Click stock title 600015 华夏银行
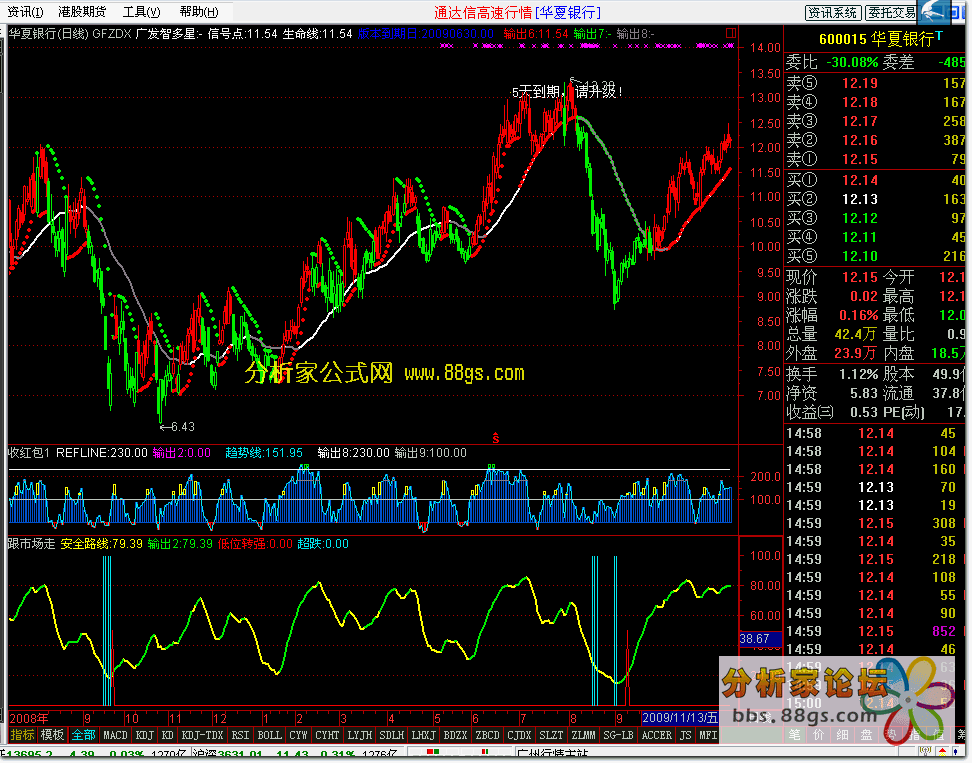The height and width of the screenshot is (763, 972). coord(877,40)
